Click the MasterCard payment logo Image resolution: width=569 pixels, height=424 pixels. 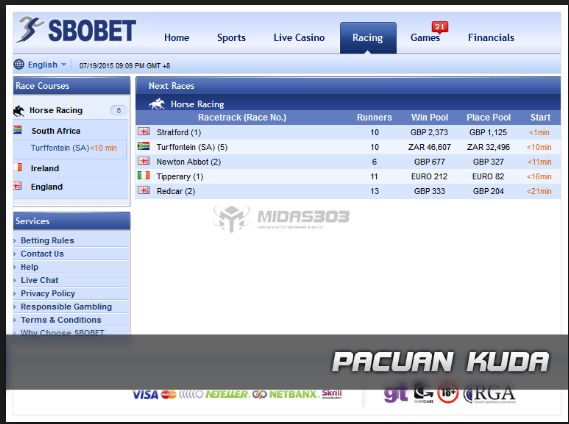coord(168,394)
